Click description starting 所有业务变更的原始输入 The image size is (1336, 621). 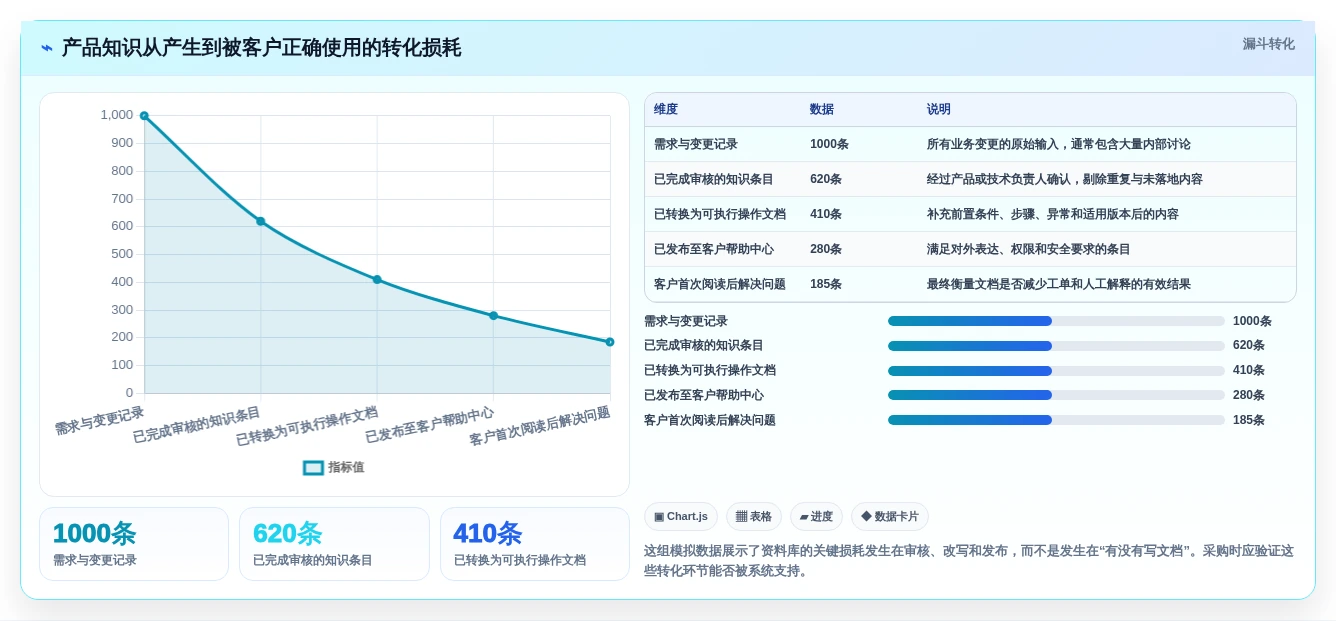click(x=1059, y=144)
